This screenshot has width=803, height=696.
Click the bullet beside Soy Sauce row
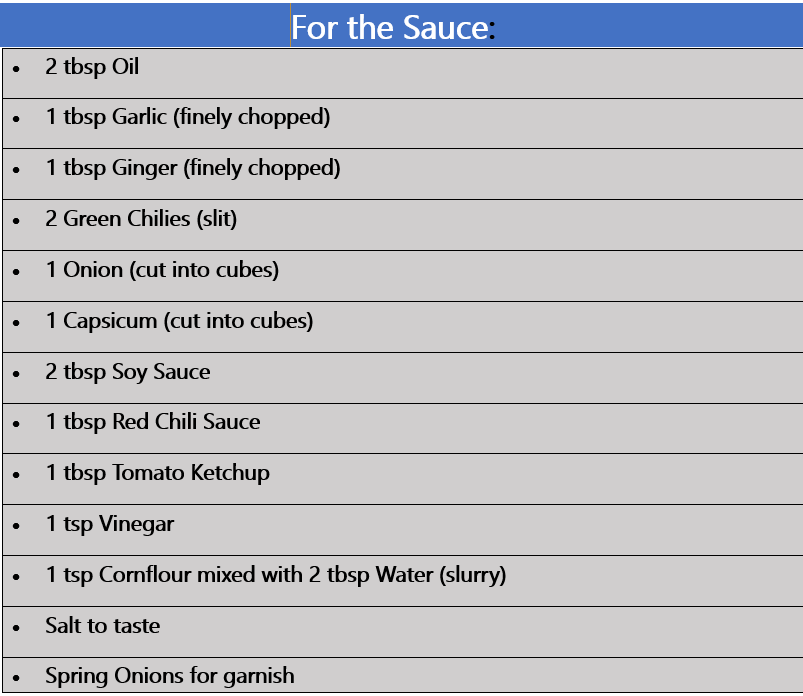(x=16, y=374)
